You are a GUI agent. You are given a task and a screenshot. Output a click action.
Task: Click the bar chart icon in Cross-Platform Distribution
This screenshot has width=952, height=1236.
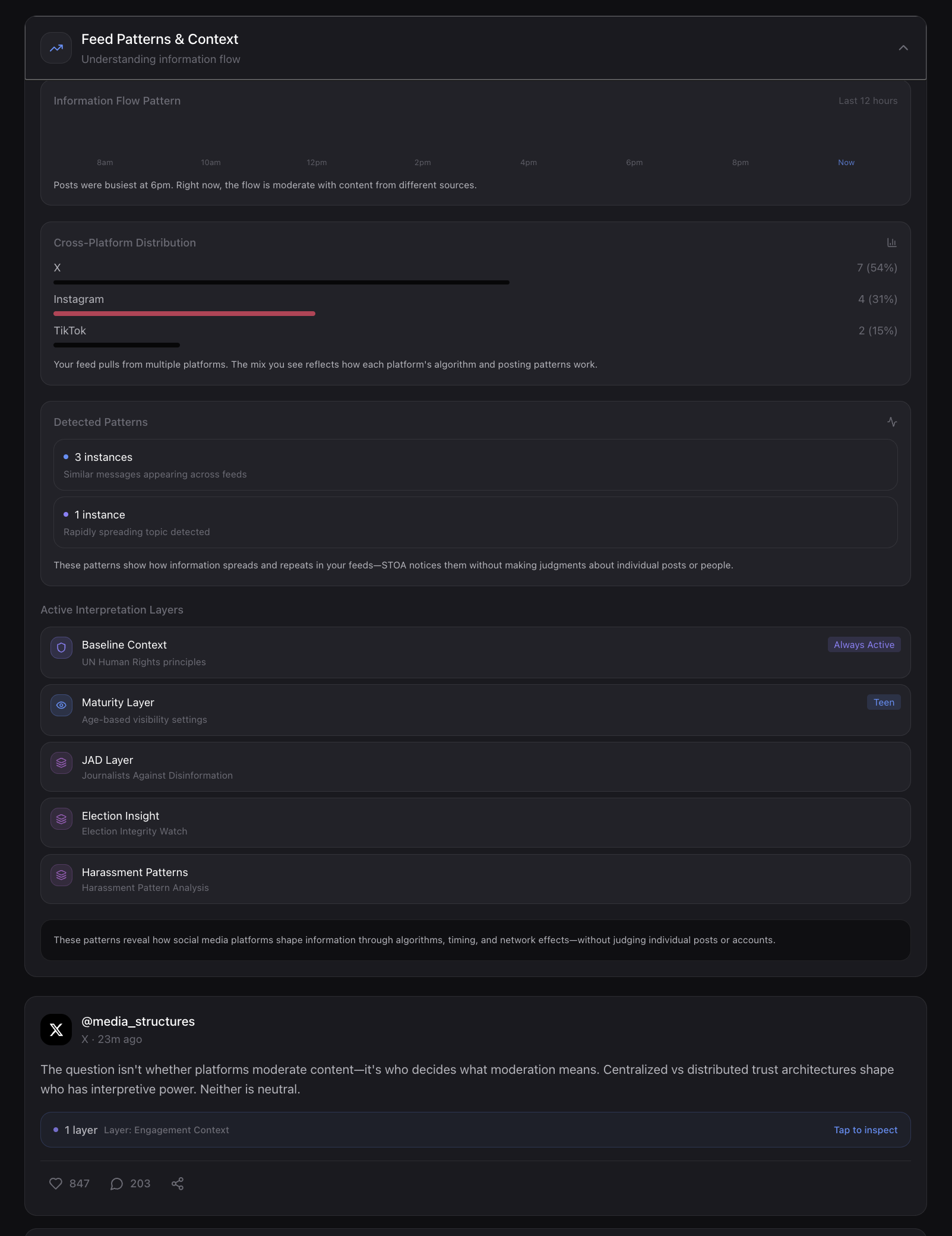[x=891, y=242]
